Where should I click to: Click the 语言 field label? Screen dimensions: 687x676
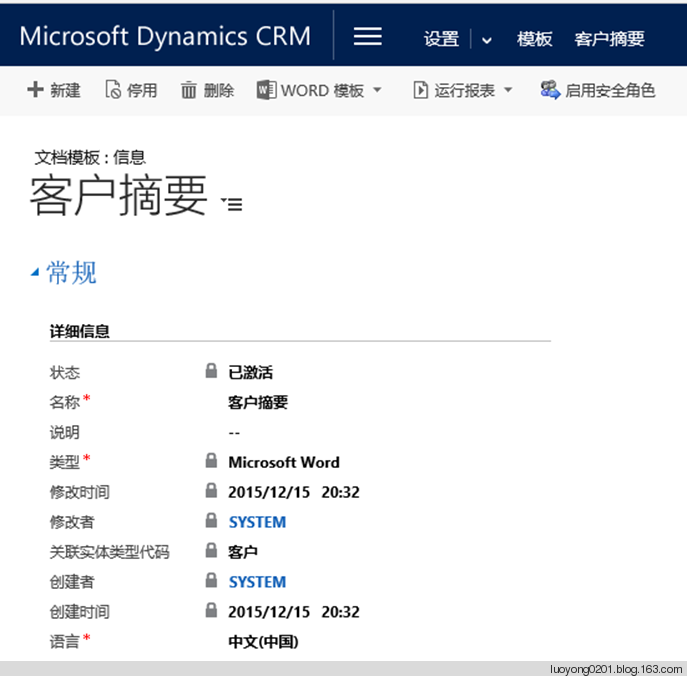pyautogui.click(x=64, y=642)
